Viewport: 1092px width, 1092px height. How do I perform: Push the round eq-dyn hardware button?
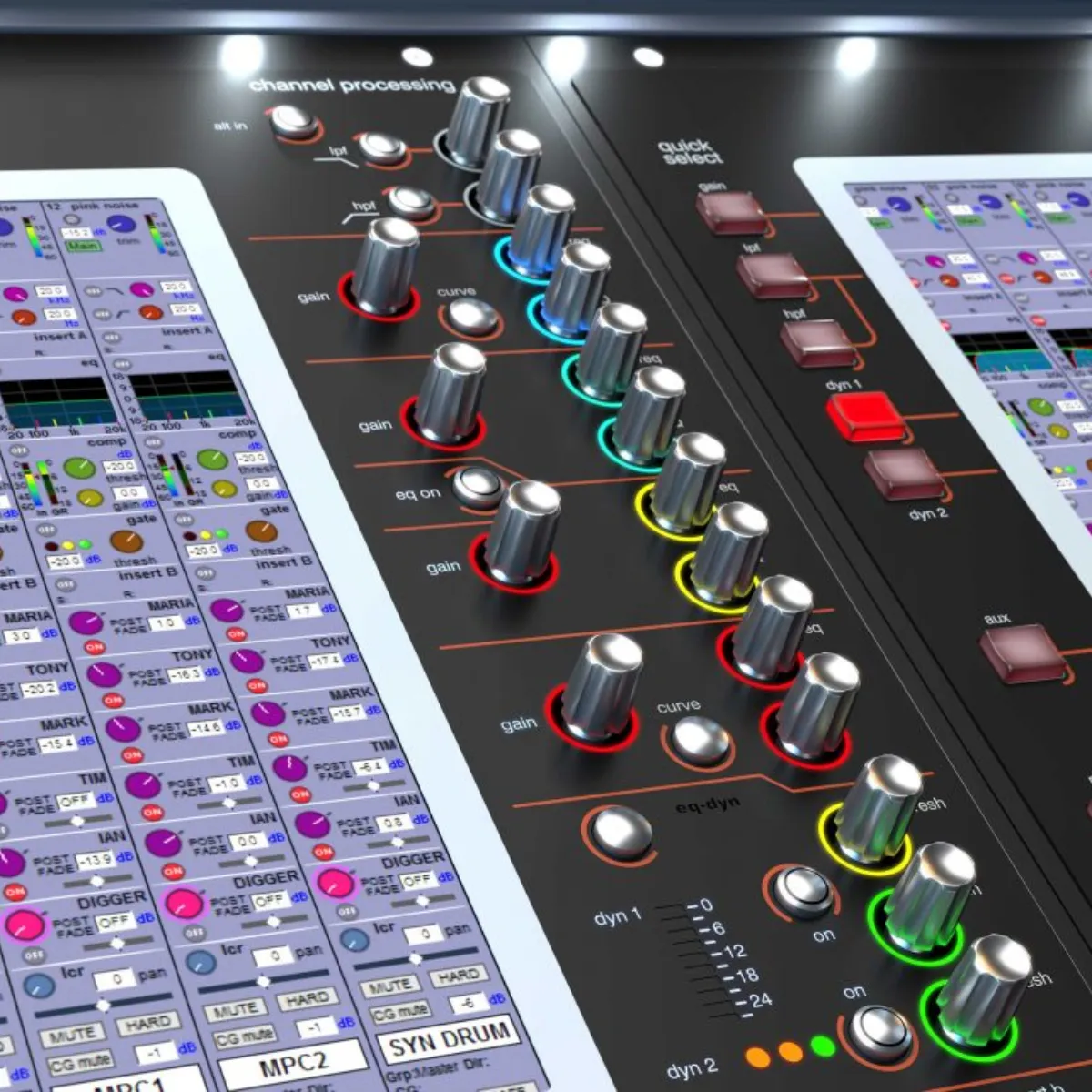click(x=622, y=832)
